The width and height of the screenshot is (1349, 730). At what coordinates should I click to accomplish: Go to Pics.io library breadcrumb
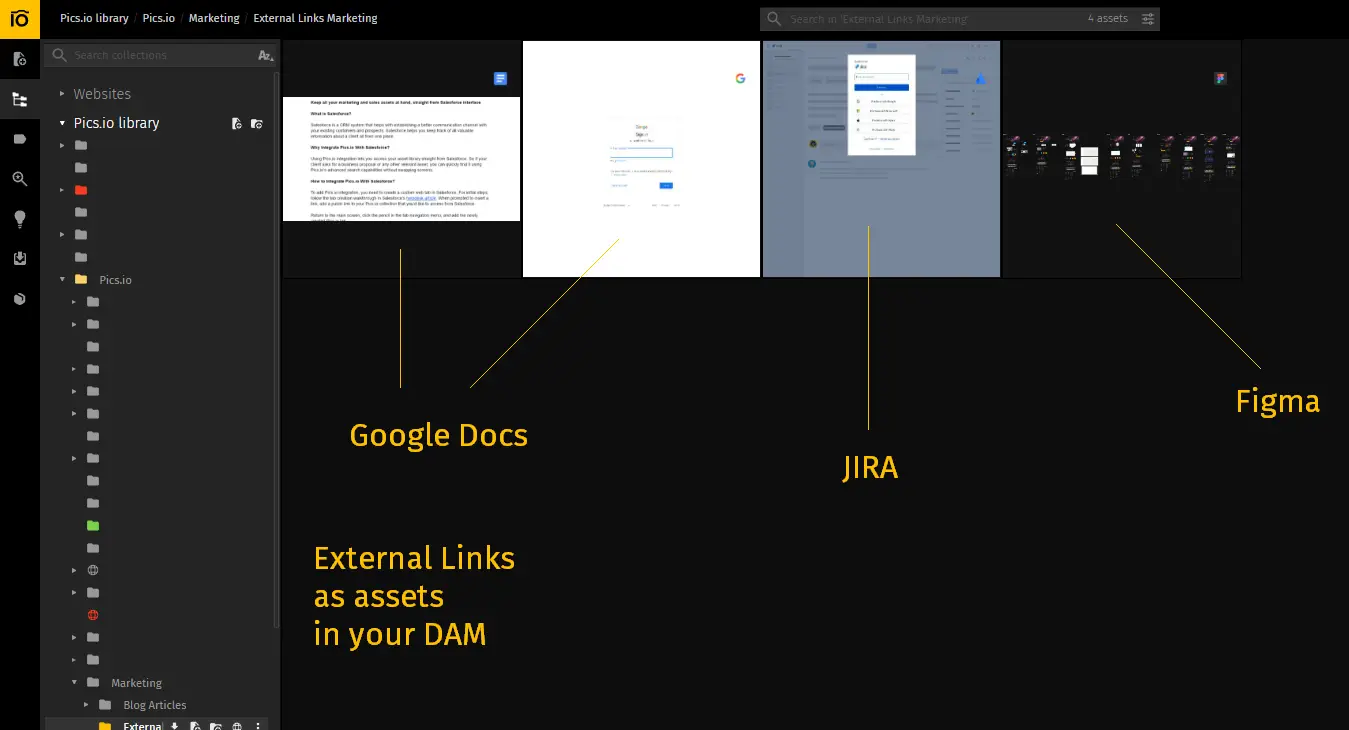(94, 18)
